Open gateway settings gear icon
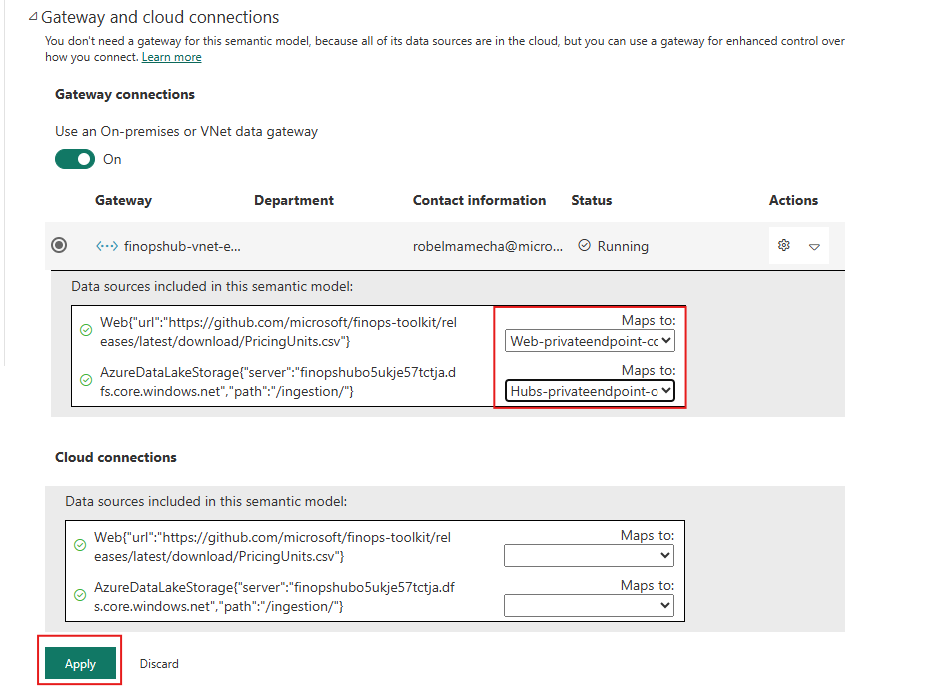The height and width of the screenshot is (698, 937). 783,246
